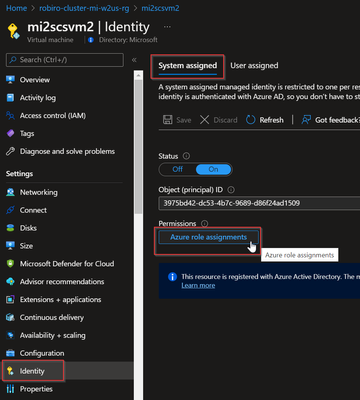Open Access control (IAM) icon
The width and height of the screenshot is (360, 400).
click(10, 116)
